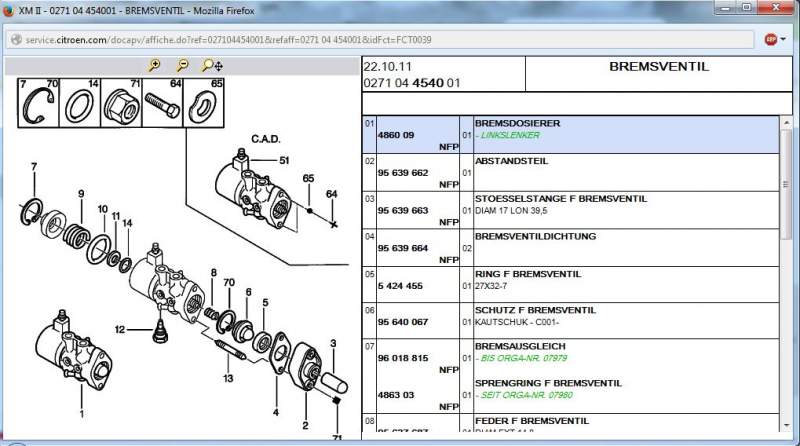Click the BIS ORGA-NR. 07979 note
The height and width of the screenshot is (446, 800).
521,358
